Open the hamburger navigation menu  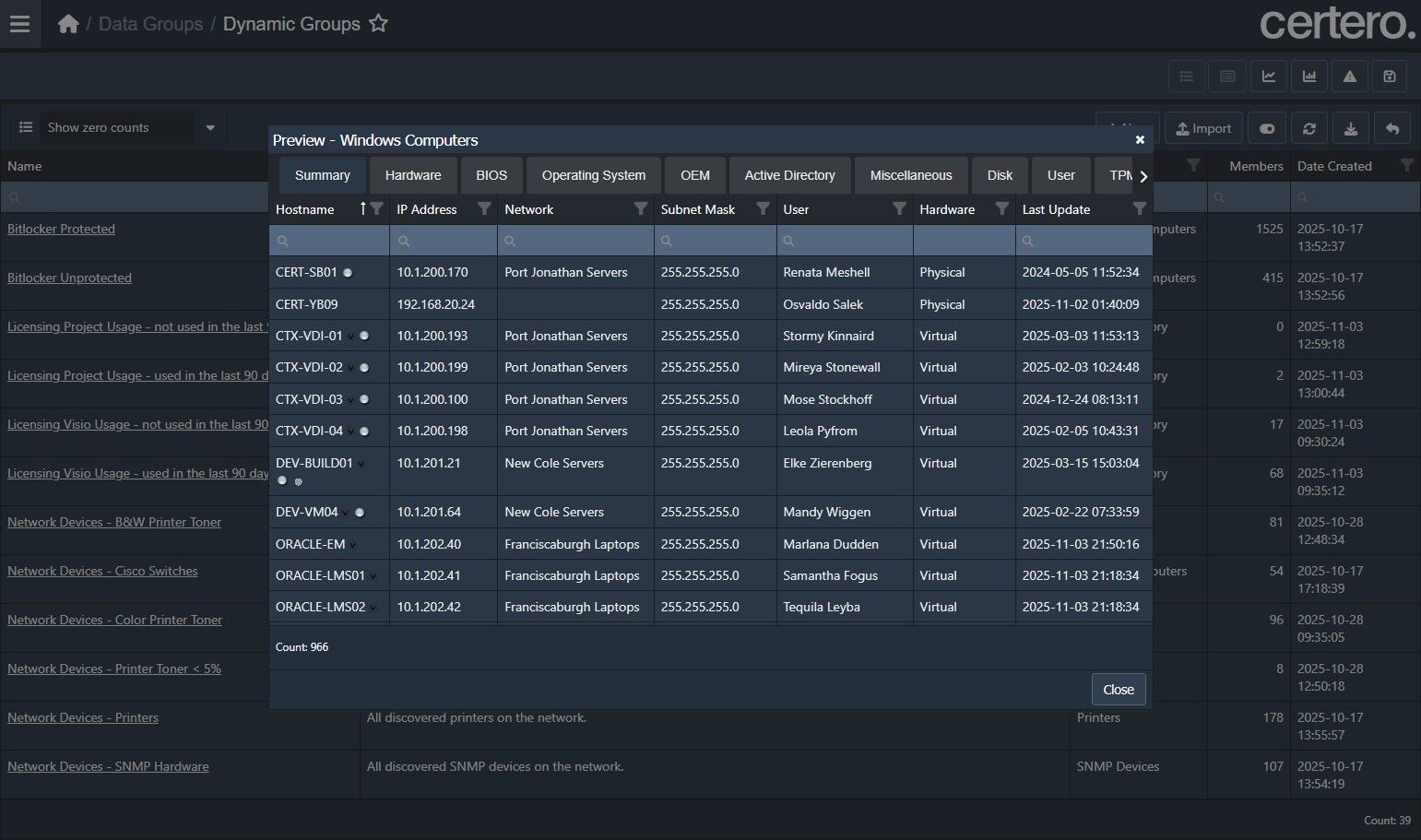pyautogui.click(x=19, y=24)
